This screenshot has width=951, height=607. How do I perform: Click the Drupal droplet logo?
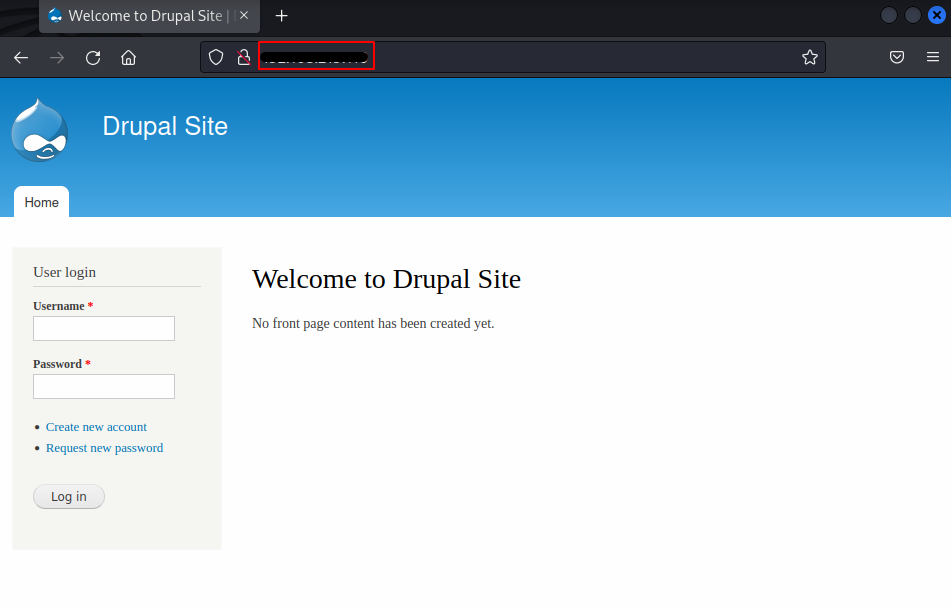[40, 130]
